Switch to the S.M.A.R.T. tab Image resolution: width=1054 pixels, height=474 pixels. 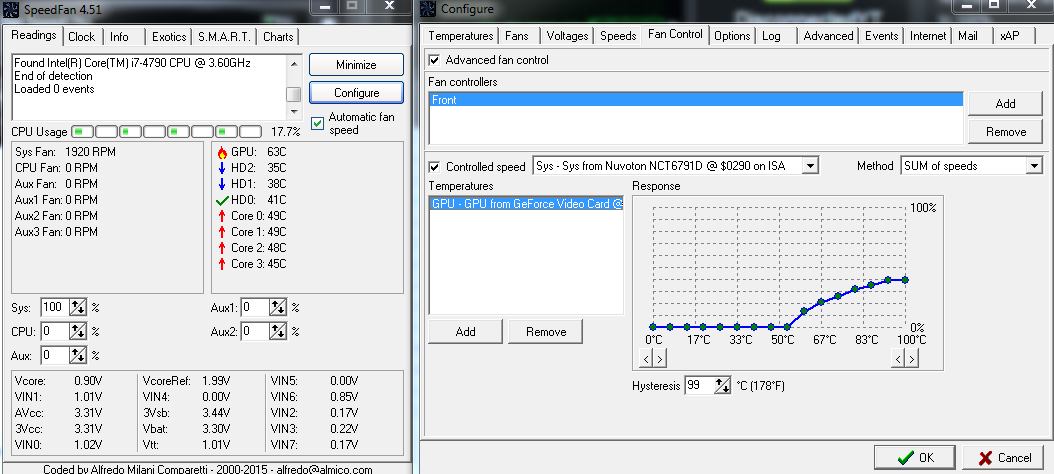pos(224,36)
